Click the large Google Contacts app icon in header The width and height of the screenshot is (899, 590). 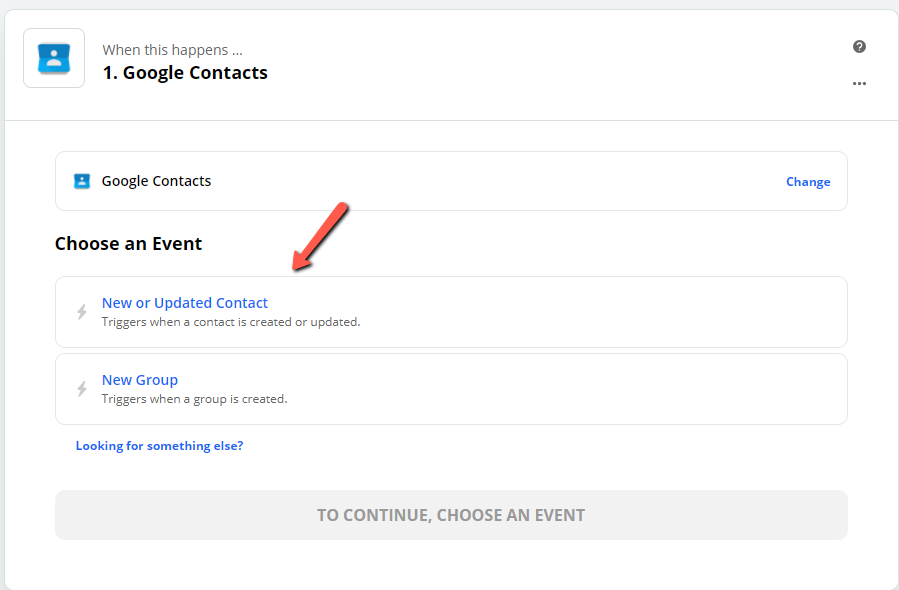pos(54,58)
